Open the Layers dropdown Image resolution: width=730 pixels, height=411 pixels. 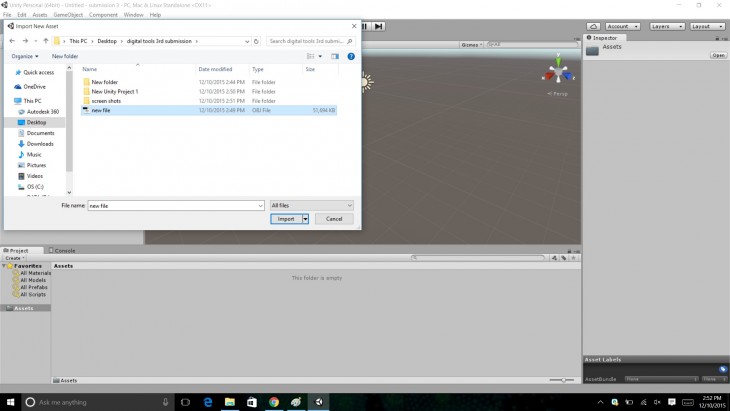tap(664, 26)
